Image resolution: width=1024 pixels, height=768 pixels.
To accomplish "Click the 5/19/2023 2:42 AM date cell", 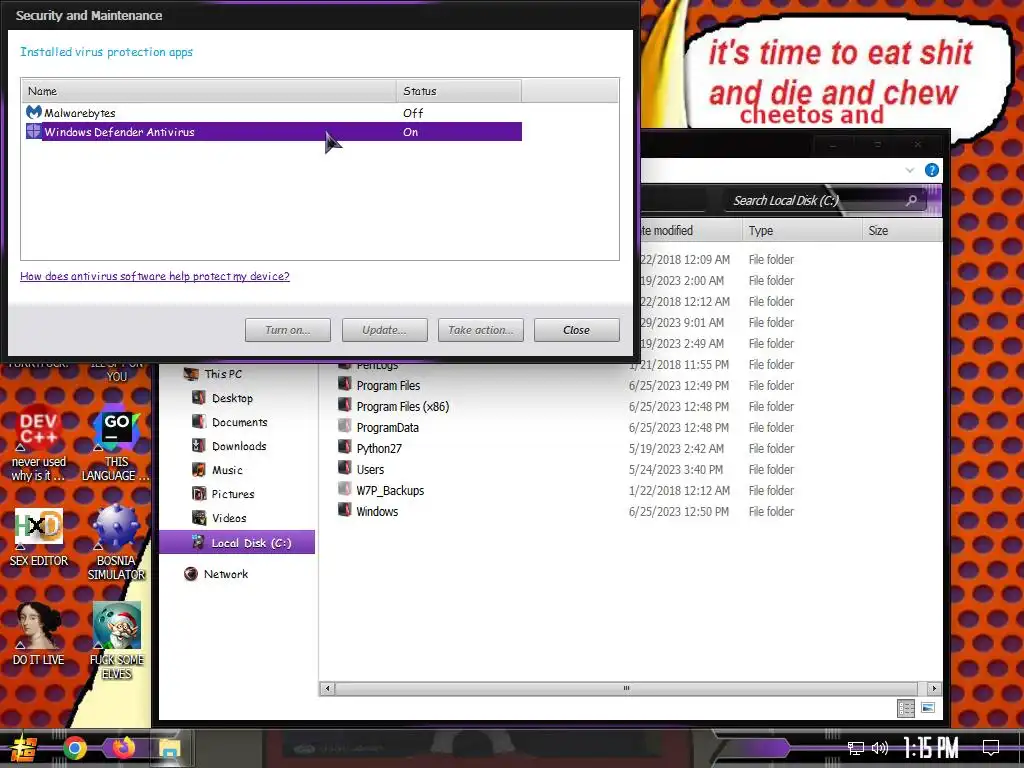I will (x=676, y=448).
